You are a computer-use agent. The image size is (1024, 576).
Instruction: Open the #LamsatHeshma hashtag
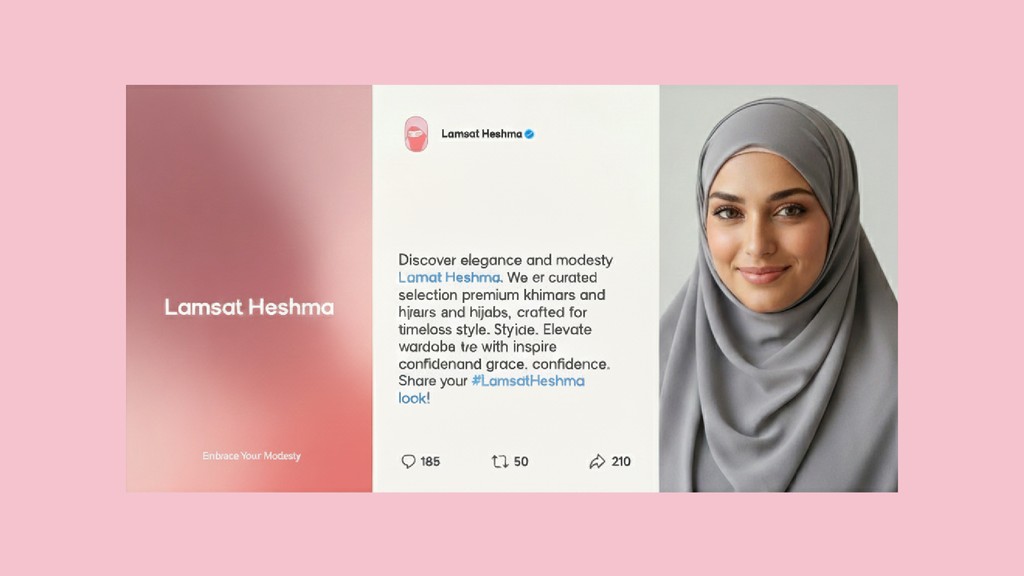pyautogui.click(x=528, y=381)
